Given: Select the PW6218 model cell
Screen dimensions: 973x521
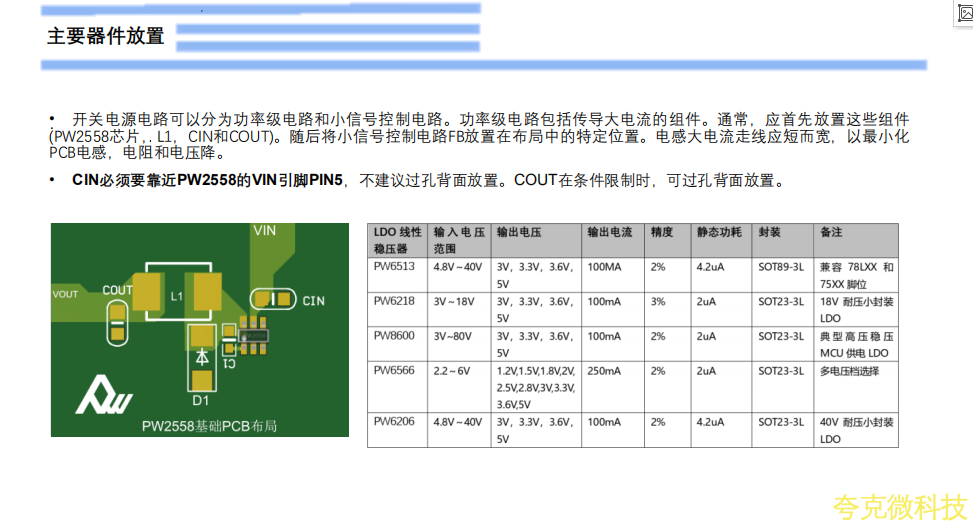Looking at the screenshot, I should click(394, 301).
